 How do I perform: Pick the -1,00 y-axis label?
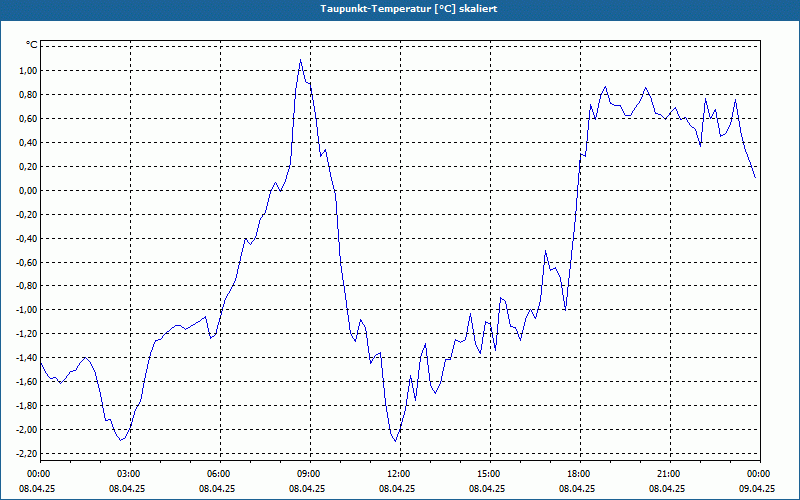(28, 310)
